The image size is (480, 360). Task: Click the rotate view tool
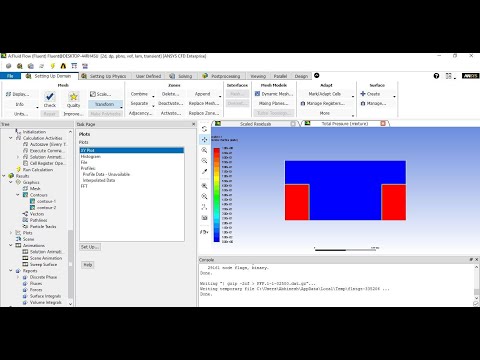pos(204,129)
